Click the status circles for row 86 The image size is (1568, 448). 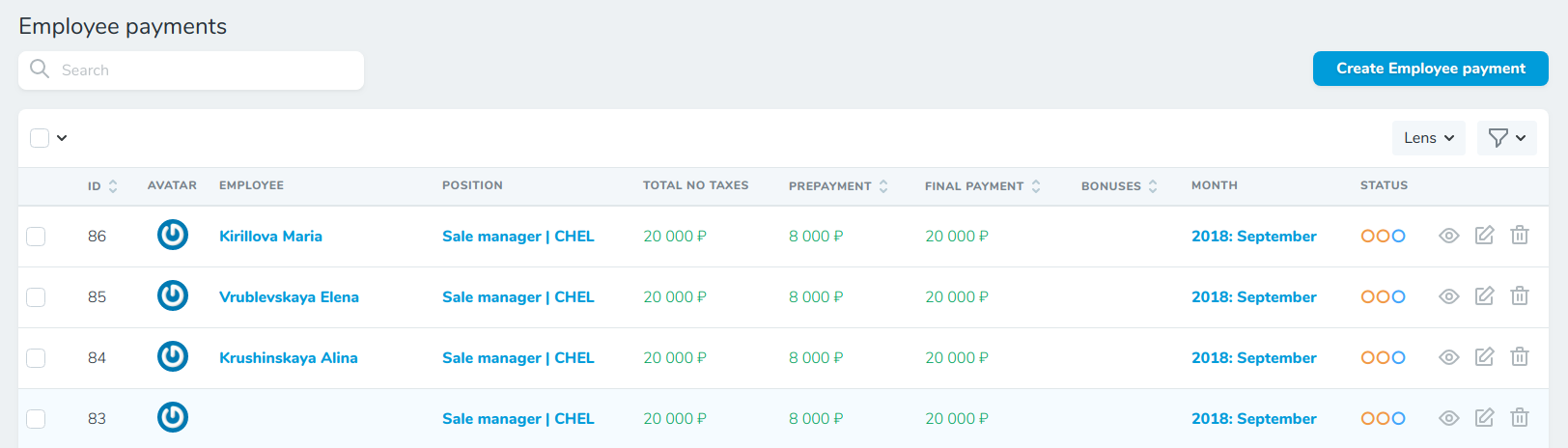pyautogui.click(x=1383, y=236)
